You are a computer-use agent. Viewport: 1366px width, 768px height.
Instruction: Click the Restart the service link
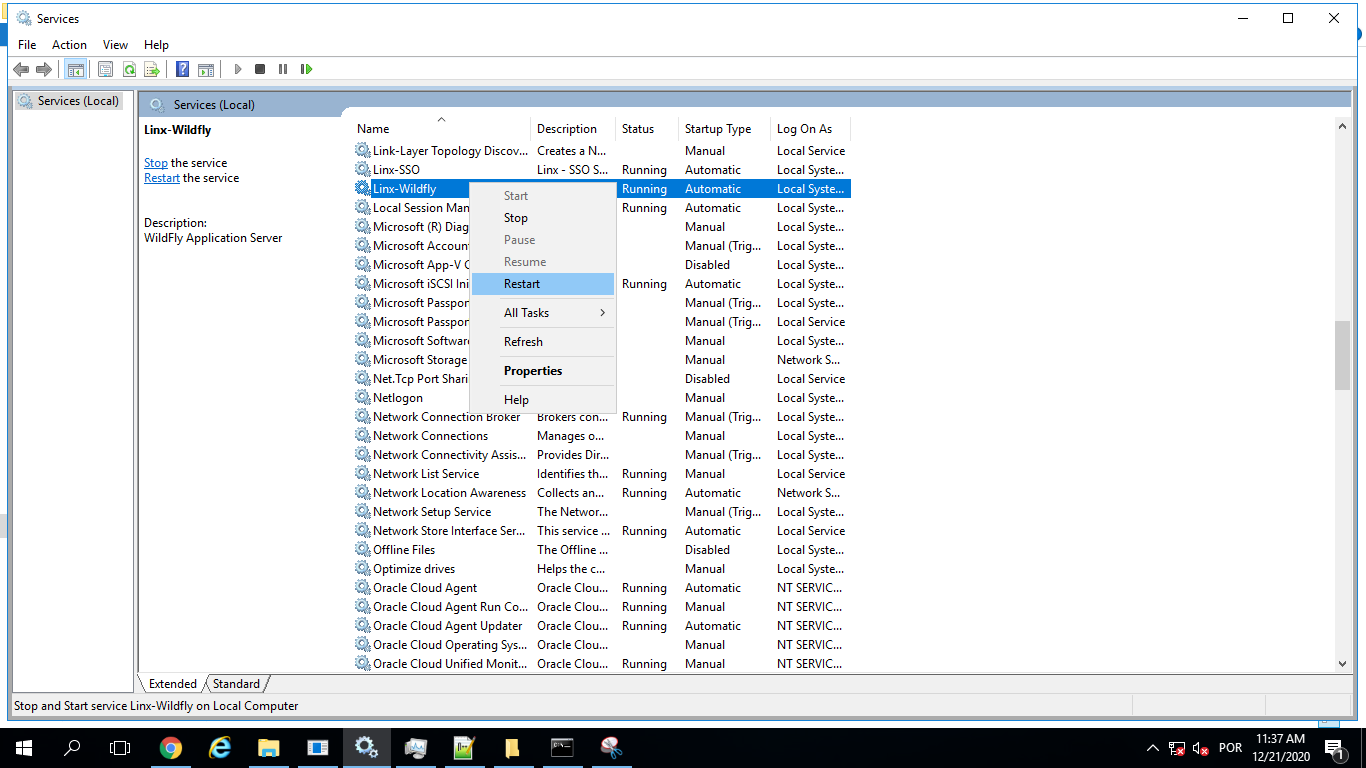[162, 178]
